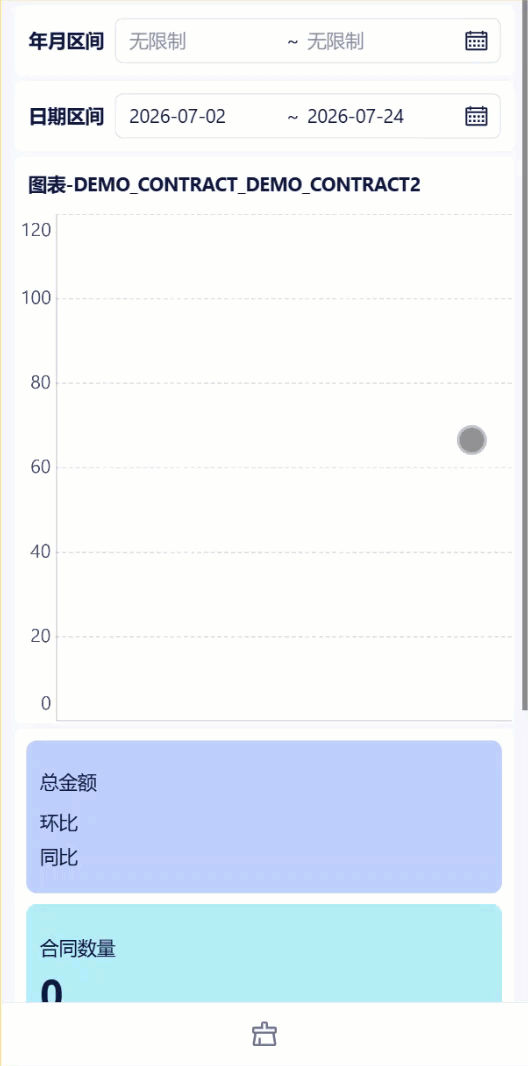Click the 日期区间 field label
Viewport: 528px width, 1066px height.
(66, 116)
